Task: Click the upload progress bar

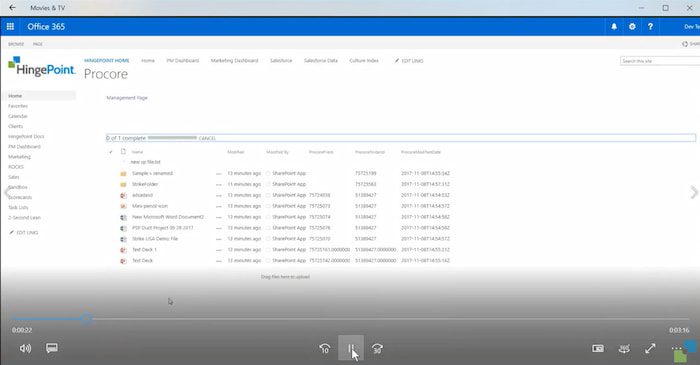Action: click(x=172, y=138)
